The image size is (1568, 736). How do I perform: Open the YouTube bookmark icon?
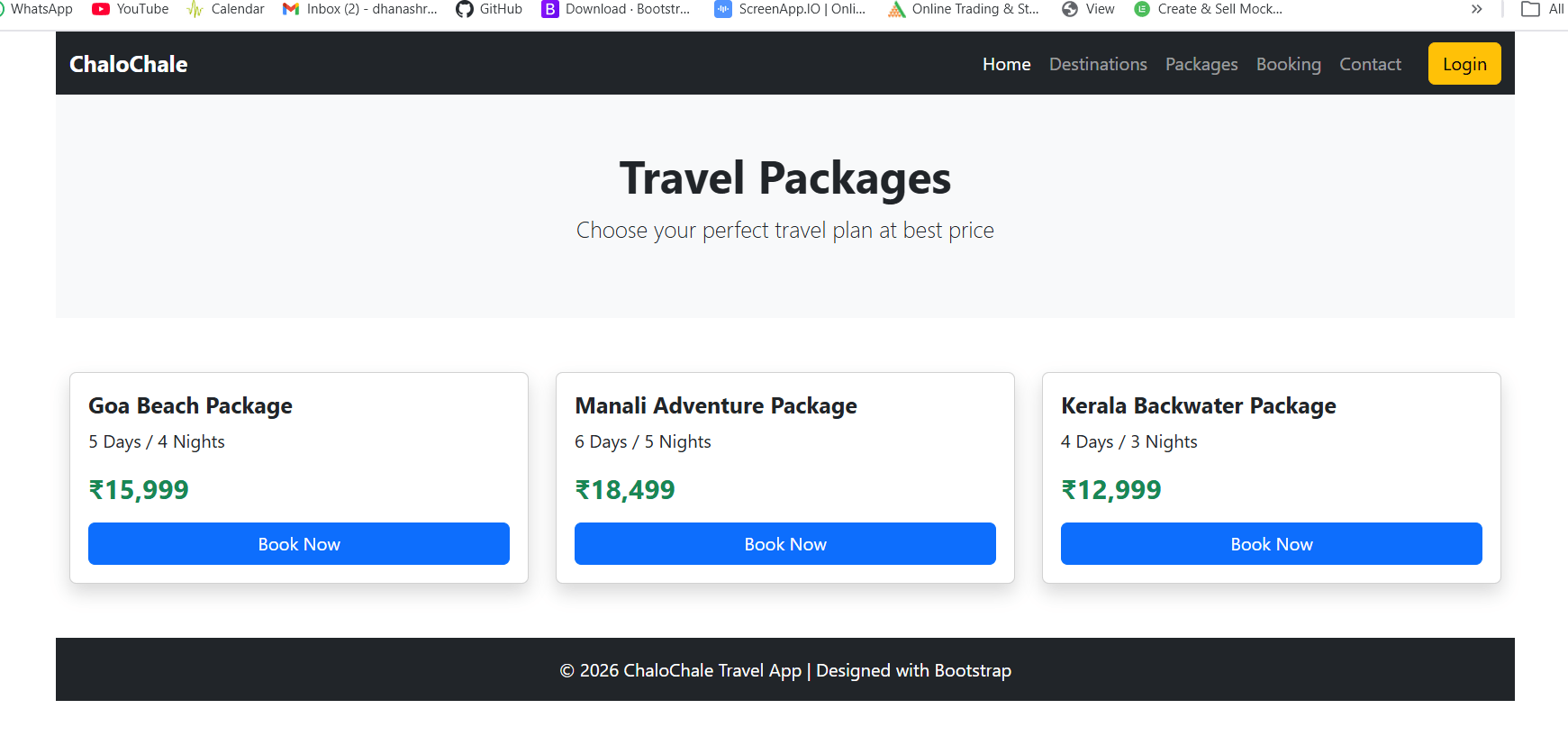pos(101,9)
